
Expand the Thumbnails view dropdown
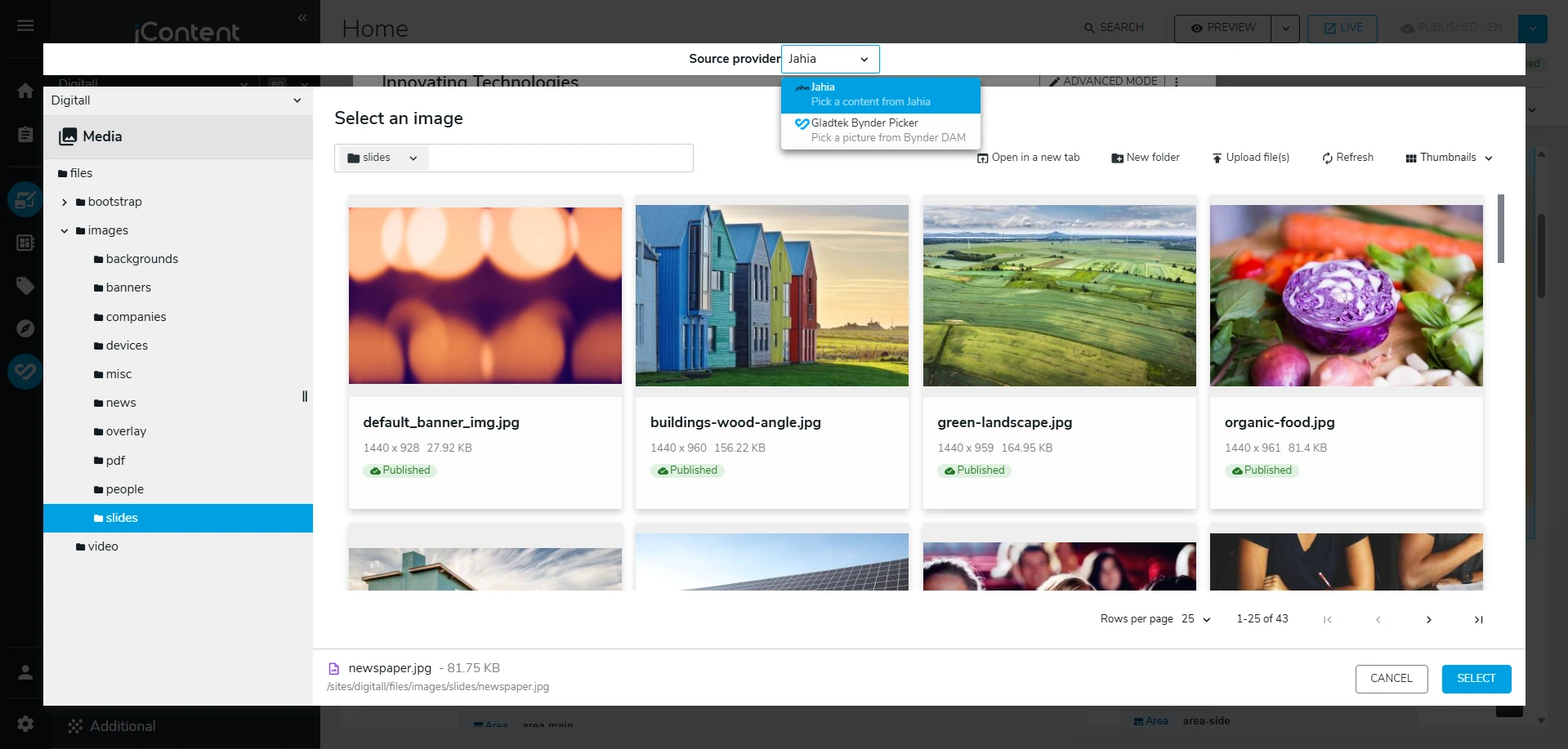click(x=1447, y=158)
